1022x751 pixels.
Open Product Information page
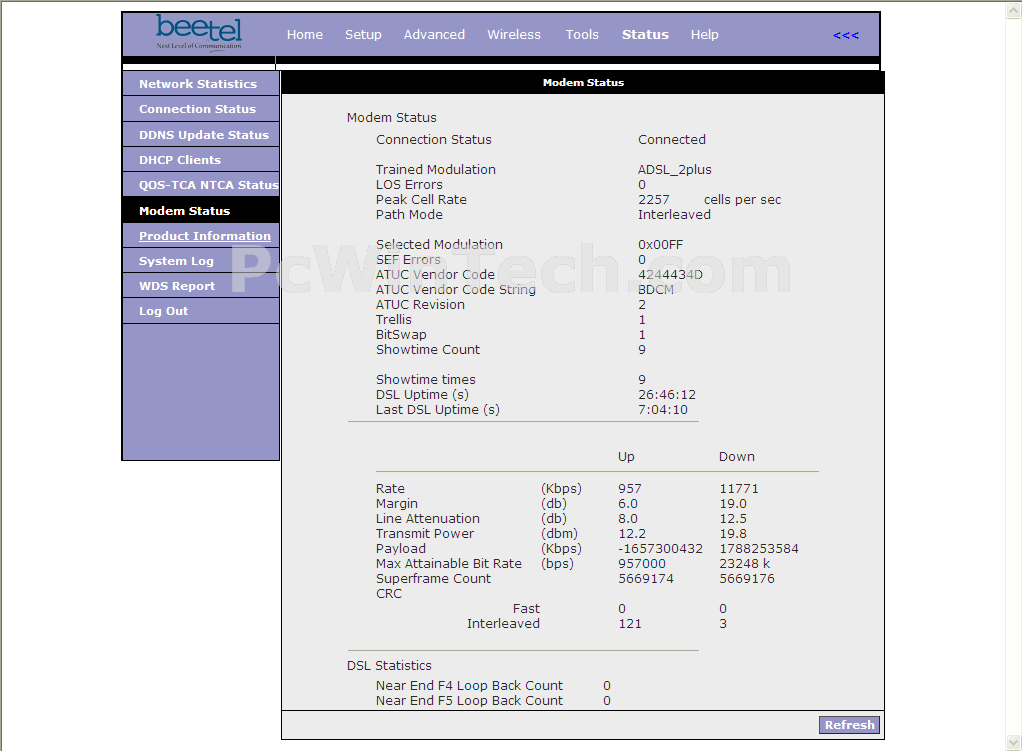point(201,236)
